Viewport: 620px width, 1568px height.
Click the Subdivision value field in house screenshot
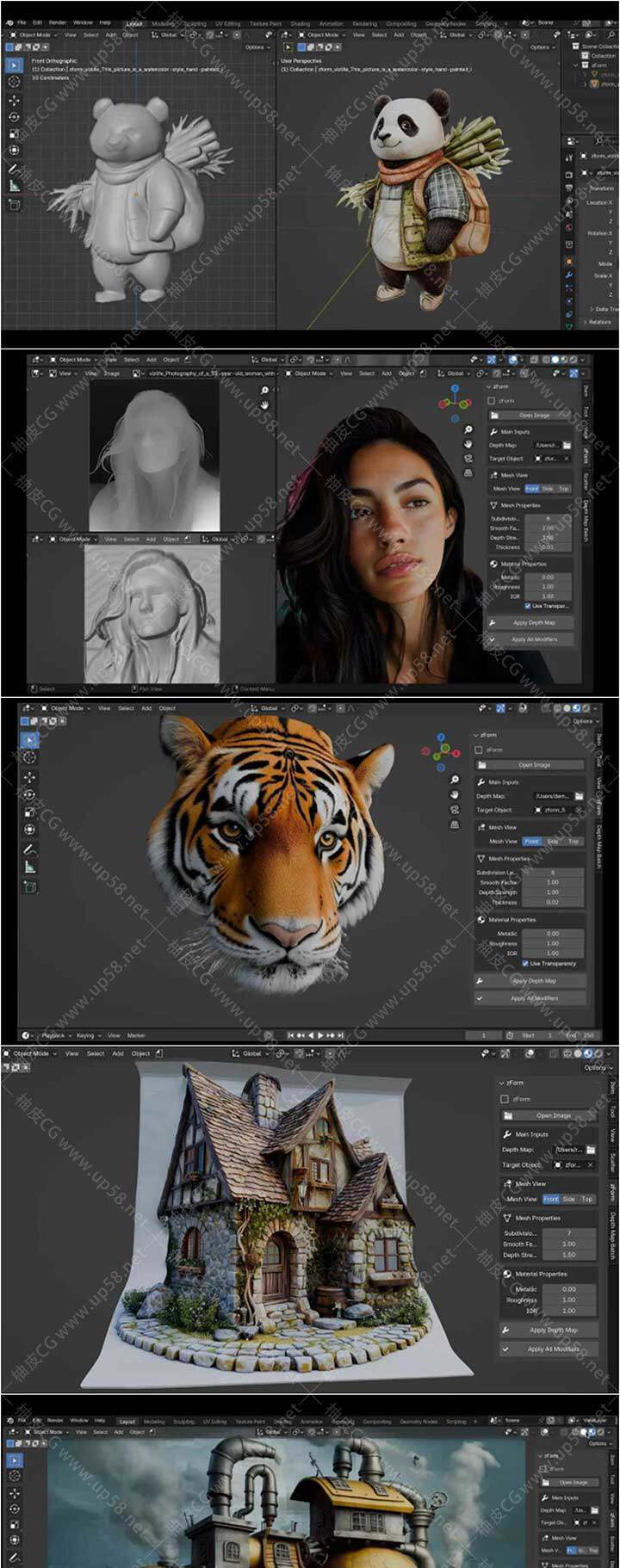569,1232
